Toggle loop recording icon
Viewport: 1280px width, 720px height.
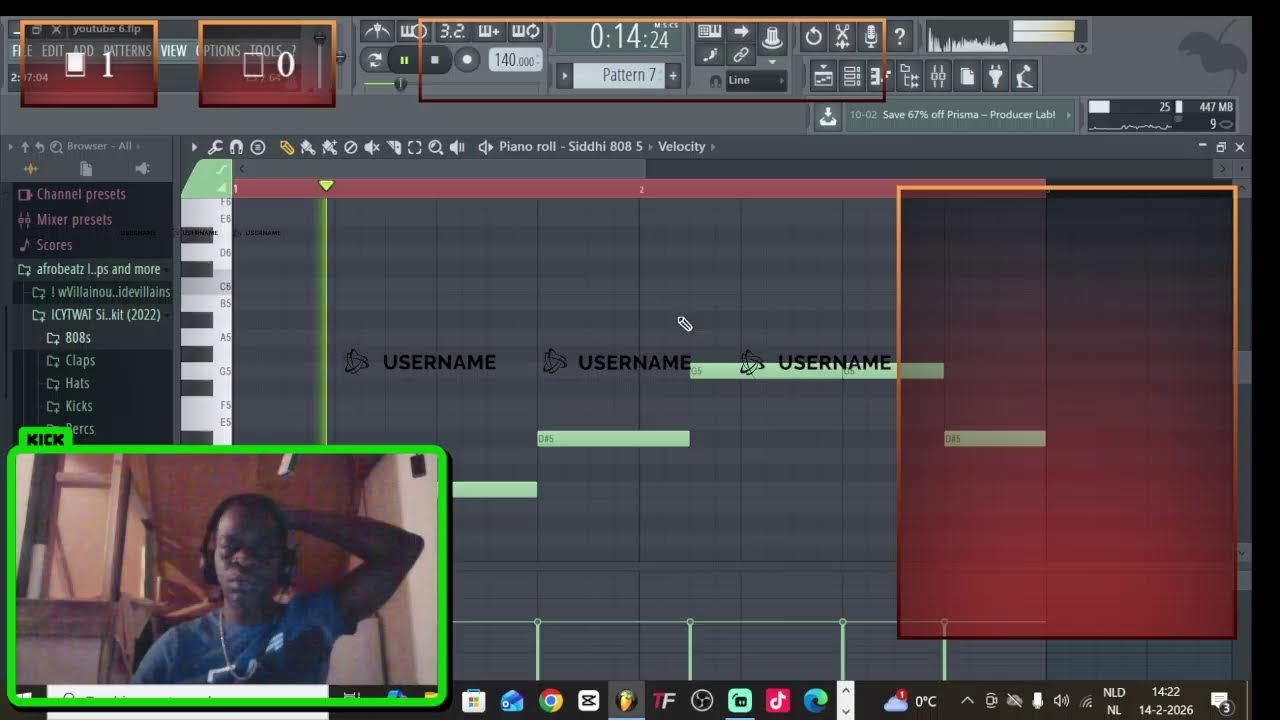(526, 31)
